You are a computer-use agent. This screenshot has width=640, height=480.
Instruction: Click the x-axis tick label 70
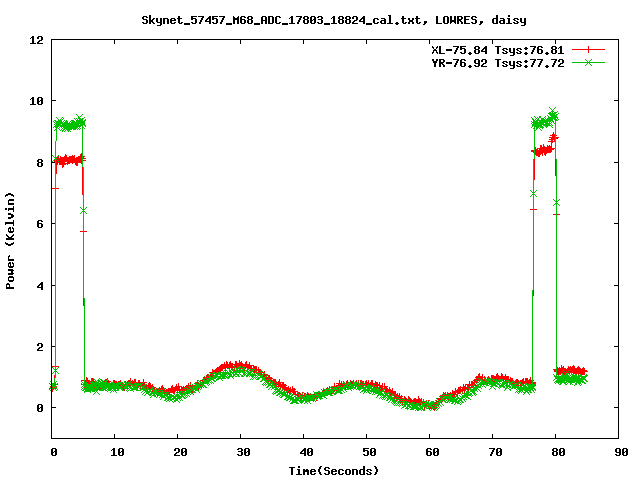pos(495,452)
